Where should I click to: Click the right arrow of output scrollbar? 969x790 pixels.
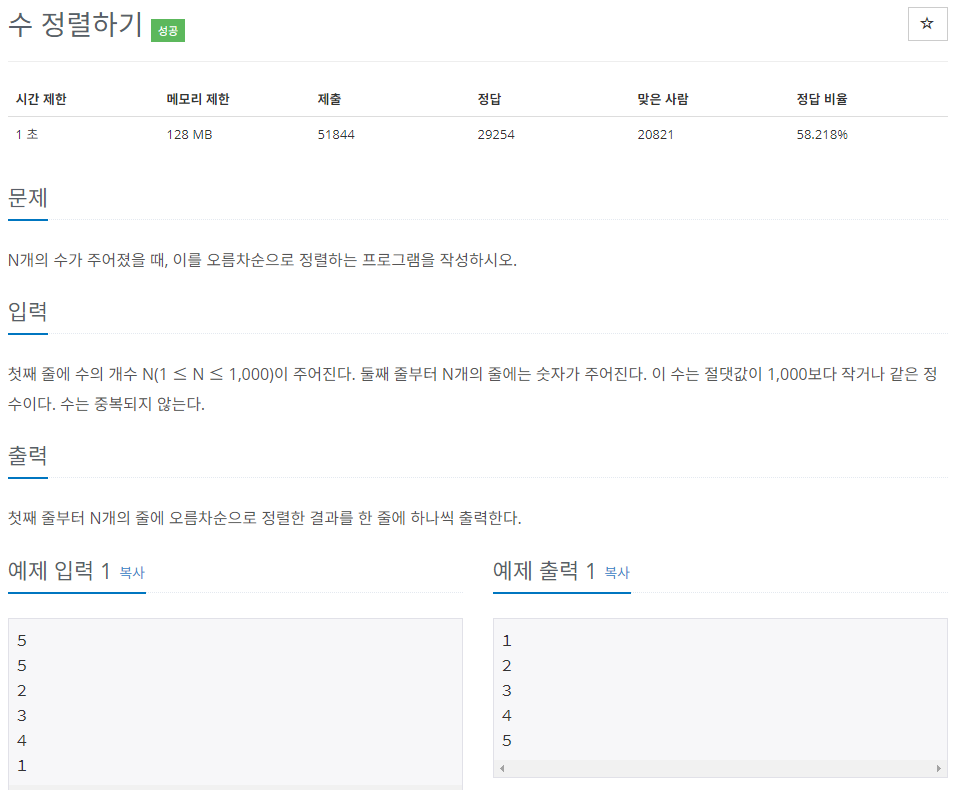pos(939,768)
